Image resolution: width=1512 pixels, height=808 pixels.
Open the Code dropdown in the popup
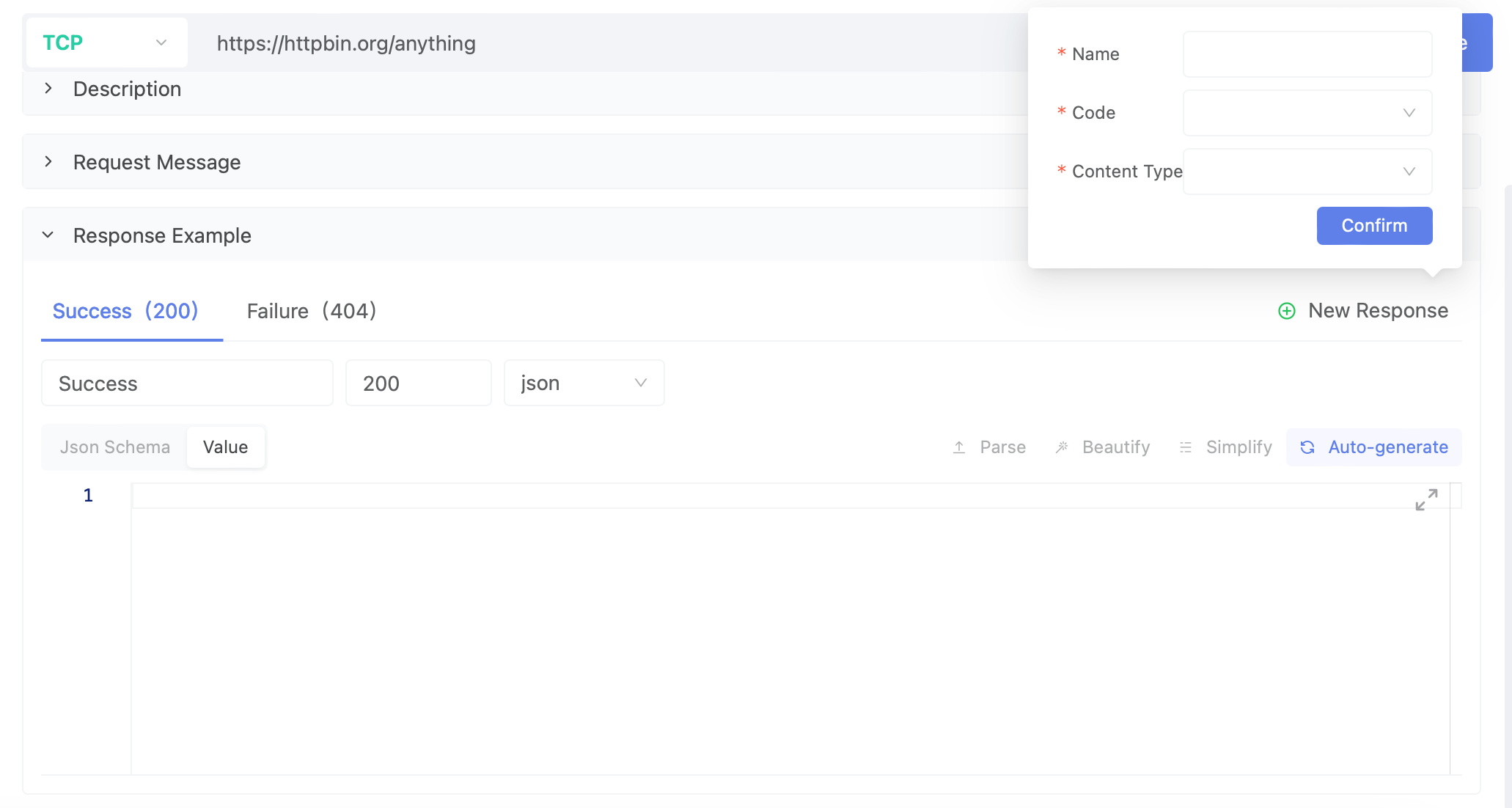1307,113
